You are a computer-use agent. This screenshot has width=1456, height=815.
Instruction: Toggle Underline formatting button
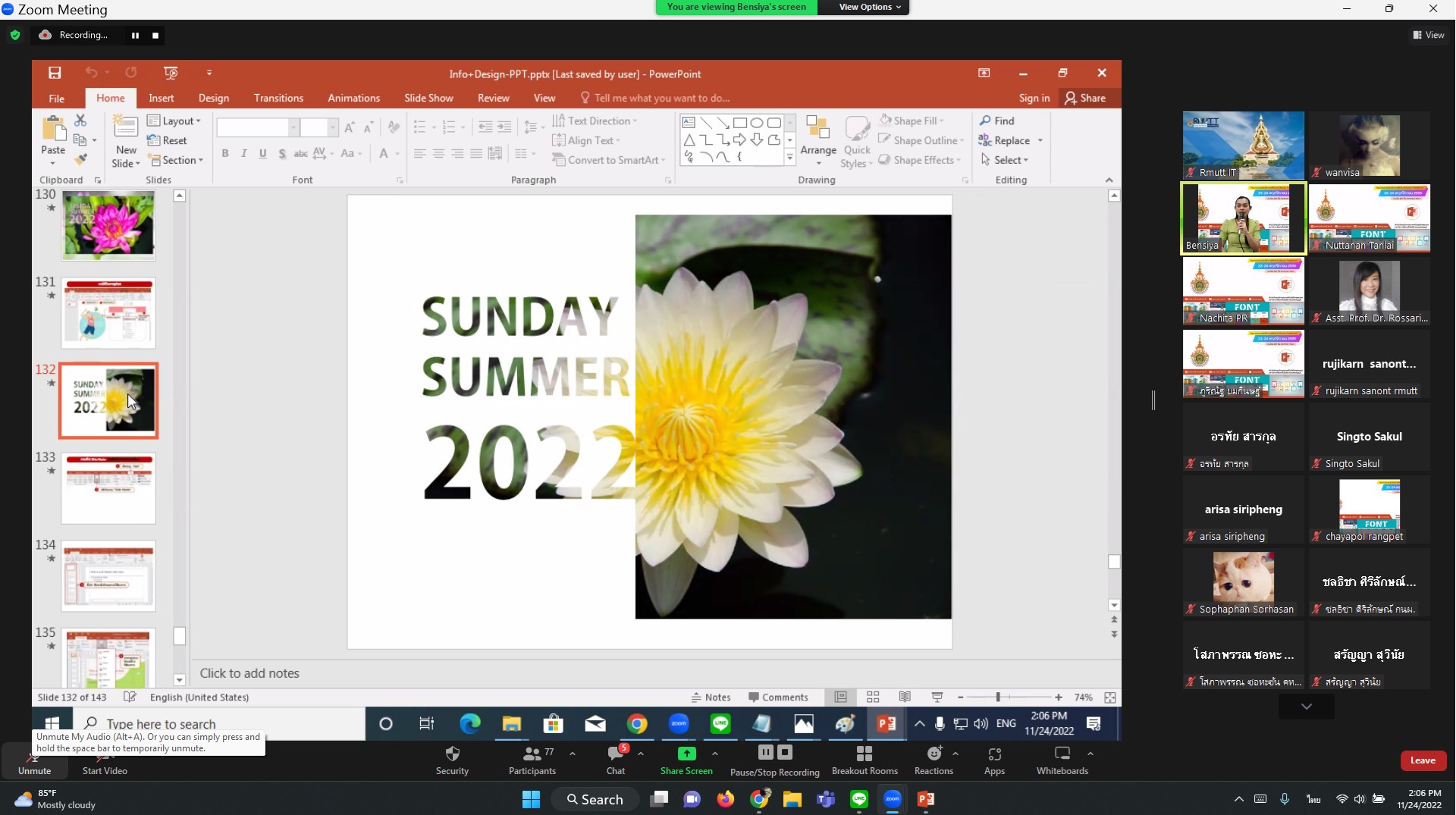coord(262,153)
